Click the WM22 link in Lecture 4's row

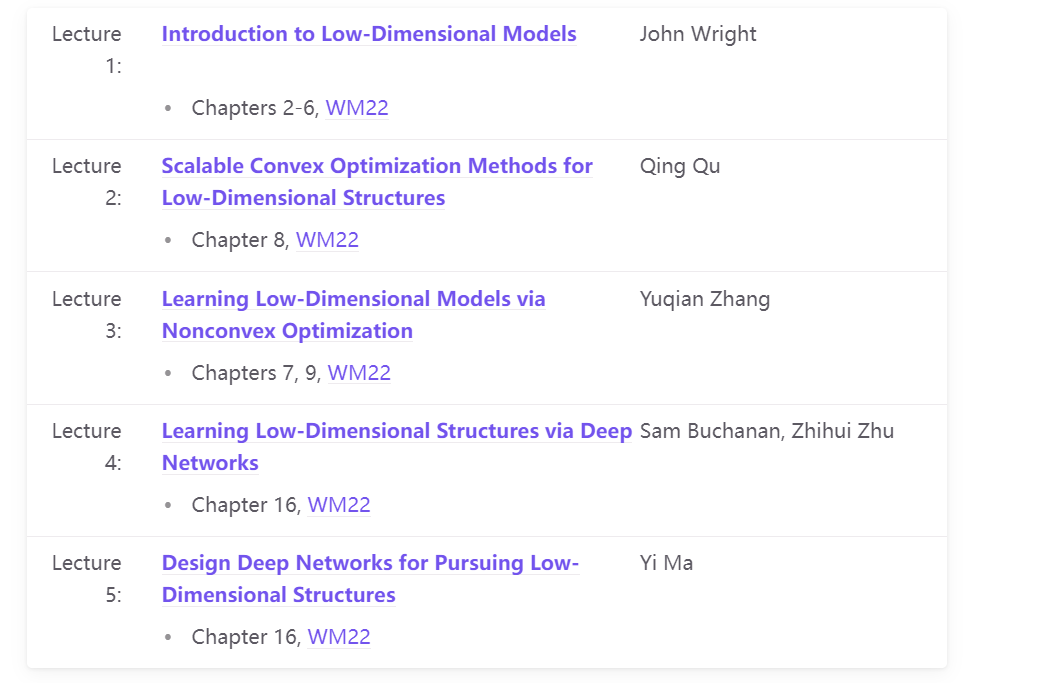tap(339, 505)
